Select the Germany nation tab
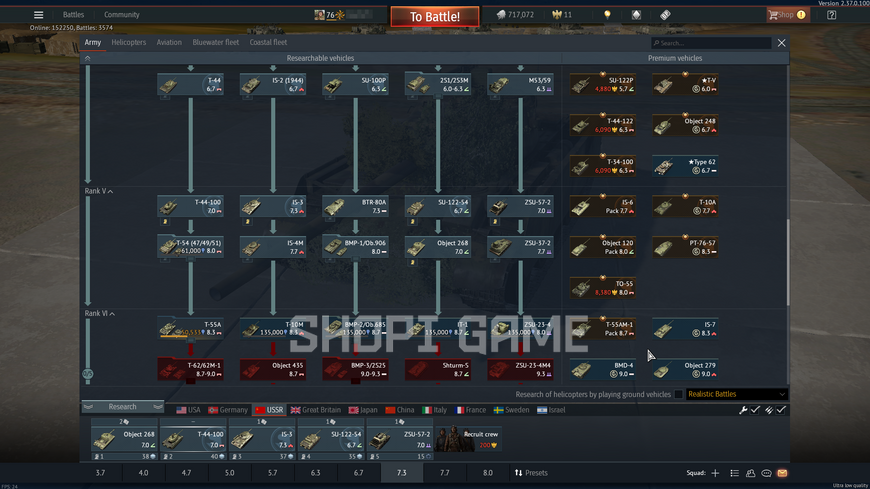 228,410
